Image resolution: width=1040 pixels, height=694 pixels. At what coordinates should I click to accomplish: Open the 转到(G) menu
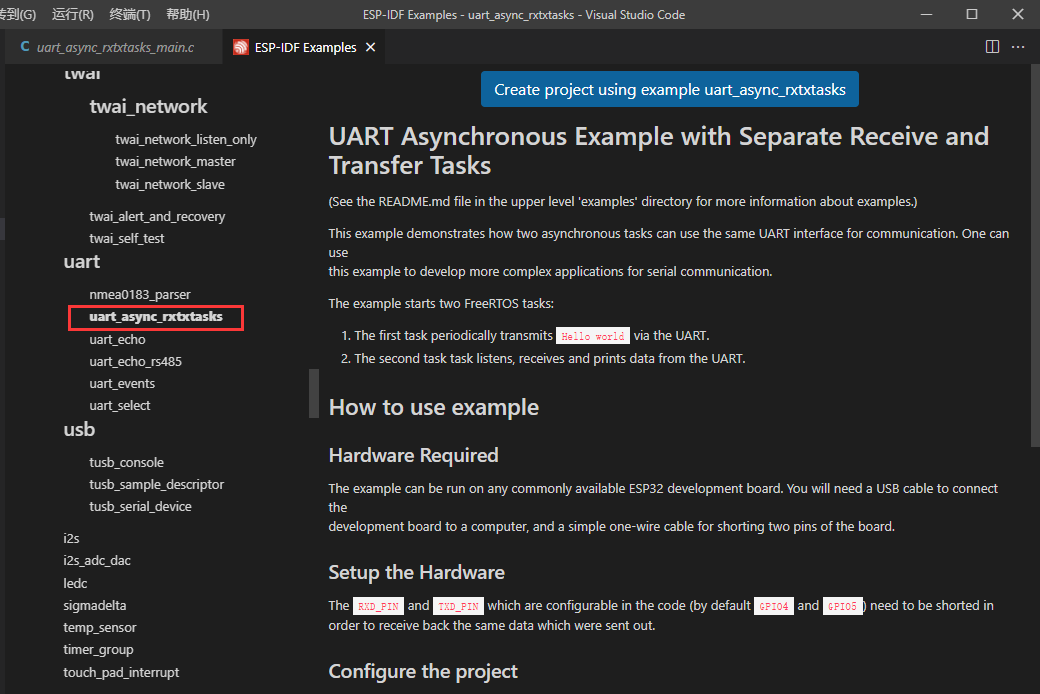tap(18, 15)
